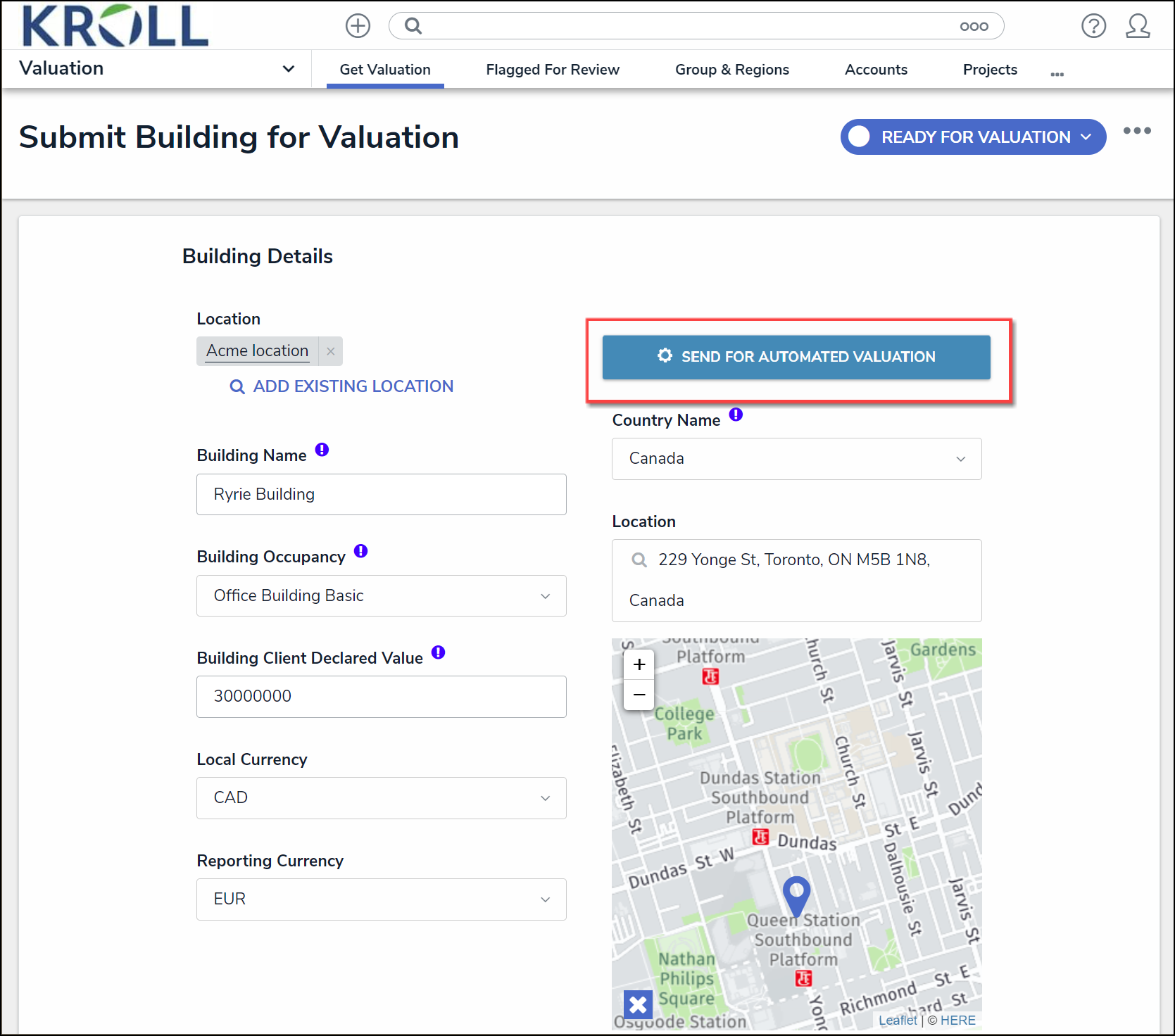Click the plus create-new icon in header

point(358,26)
